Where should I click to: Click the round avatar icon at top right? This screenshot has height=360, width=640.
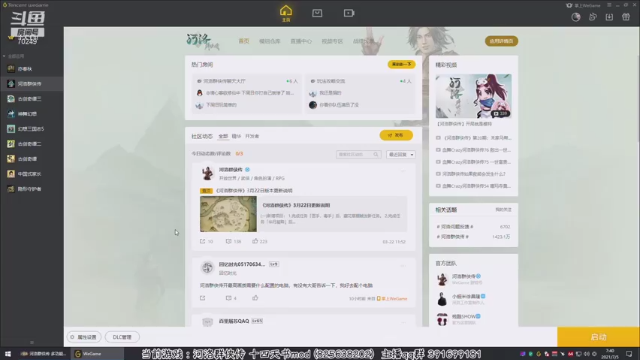[576, 17]
